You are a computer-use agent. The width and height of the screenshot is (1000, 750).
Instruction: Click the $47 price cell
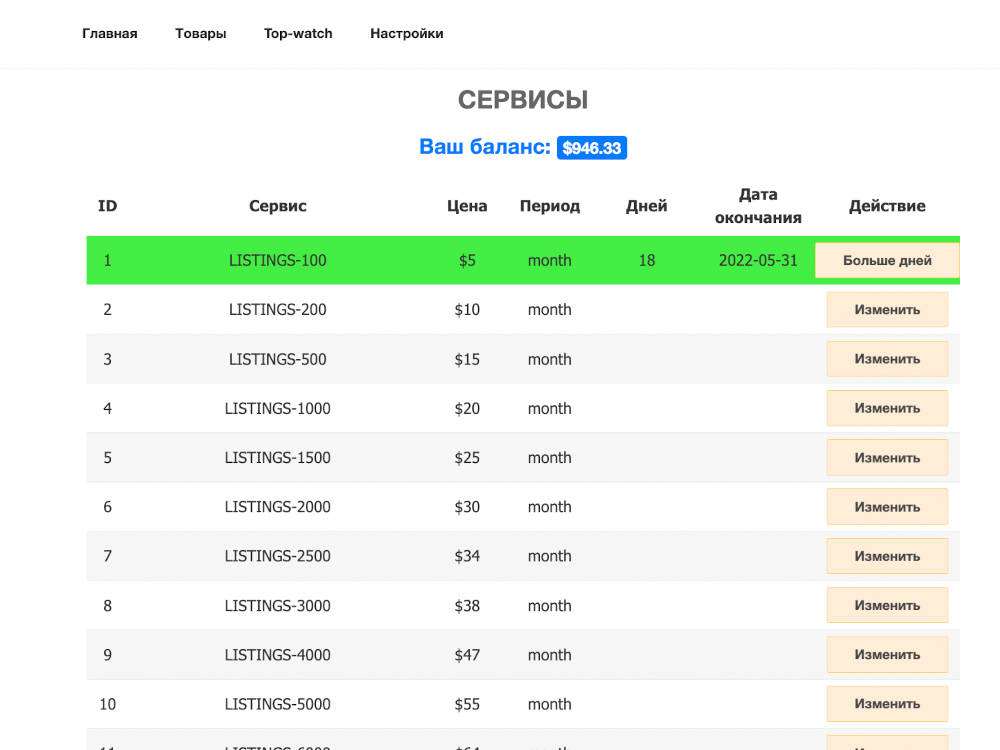(467, 654)
